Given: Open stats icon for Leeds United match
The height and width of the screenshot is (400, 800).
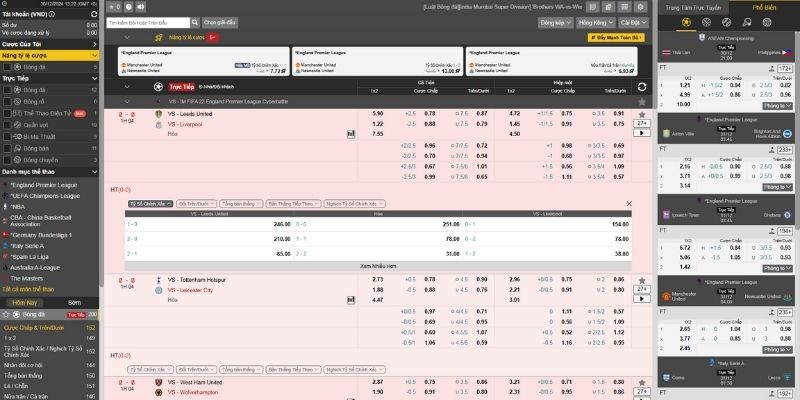Looking at the screenshot, I should 351,132.
